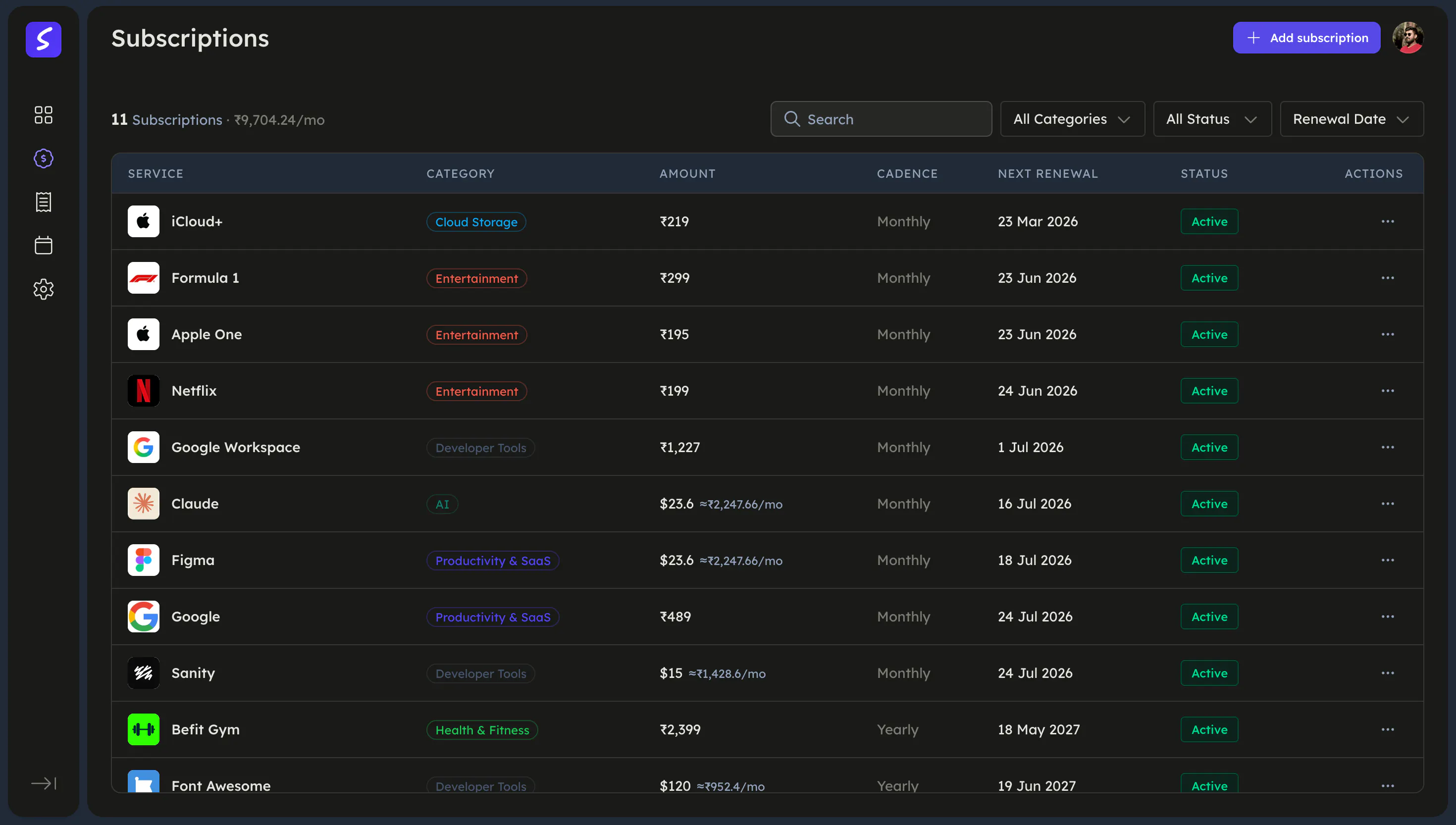1456x825 pixels.
Task: Click the user profile avatar
Action: [1408, 38]
